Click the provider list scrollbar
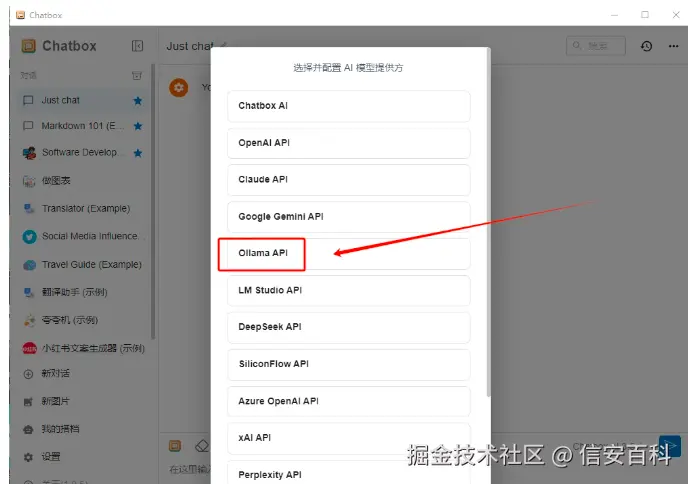 (488, 222)
